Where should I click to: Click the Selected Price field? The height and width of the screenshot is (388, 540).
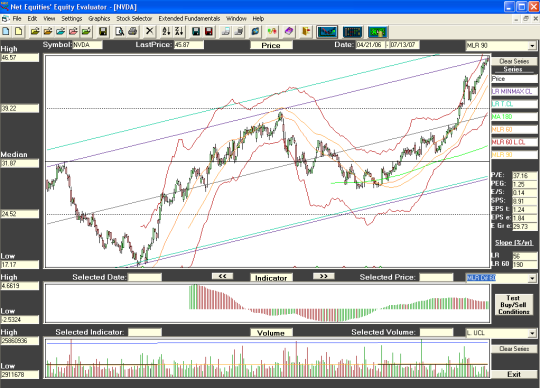pyautogui.click(x=436, y=277)
